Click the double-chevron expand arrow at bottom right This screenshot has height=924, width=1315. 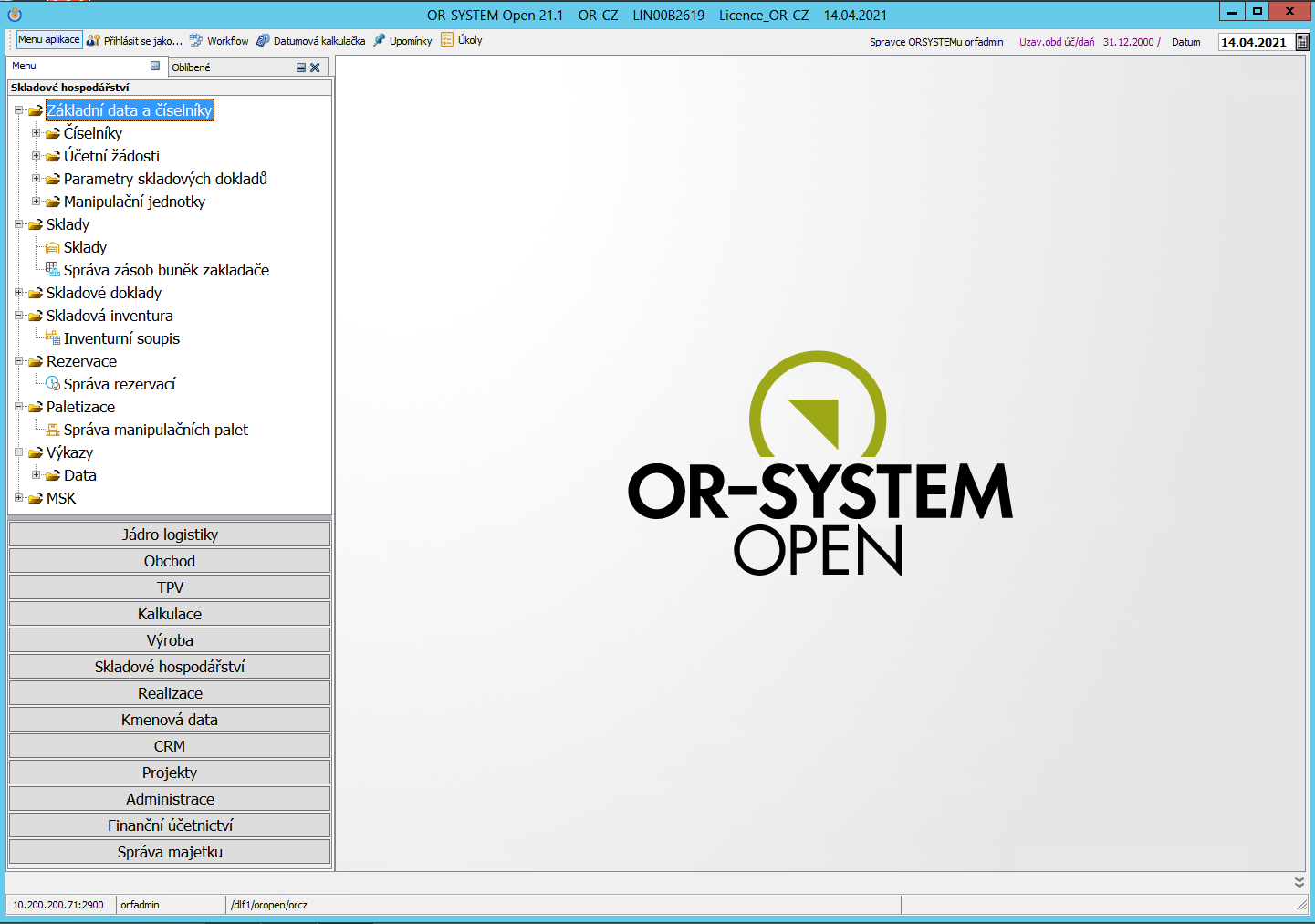(1299, 882)
